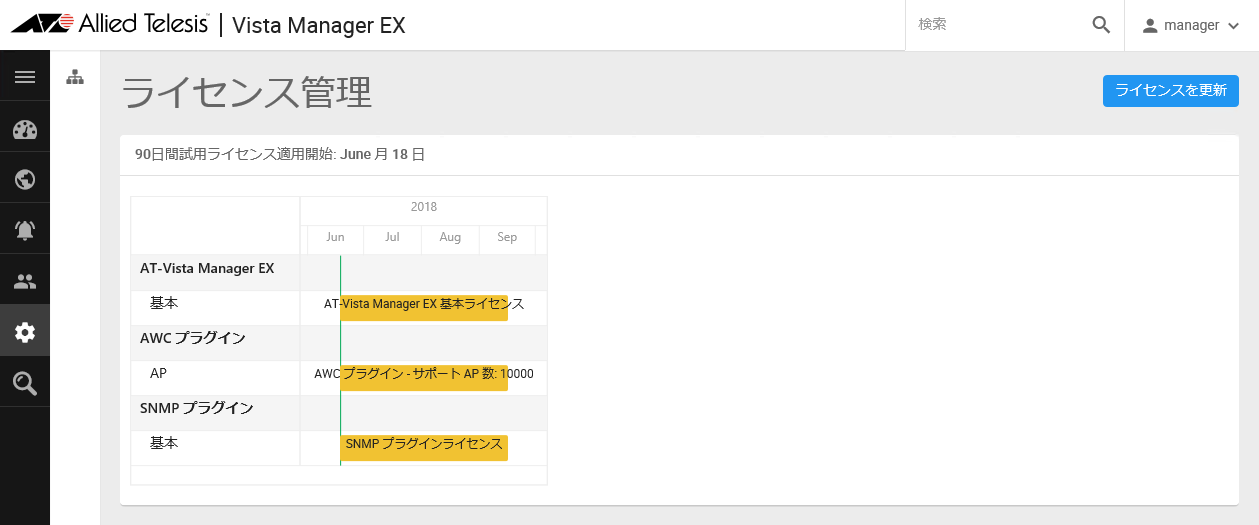
Task: Expand the manager account dropdown
Action: pyautogui.click(x=1191, y=25)
